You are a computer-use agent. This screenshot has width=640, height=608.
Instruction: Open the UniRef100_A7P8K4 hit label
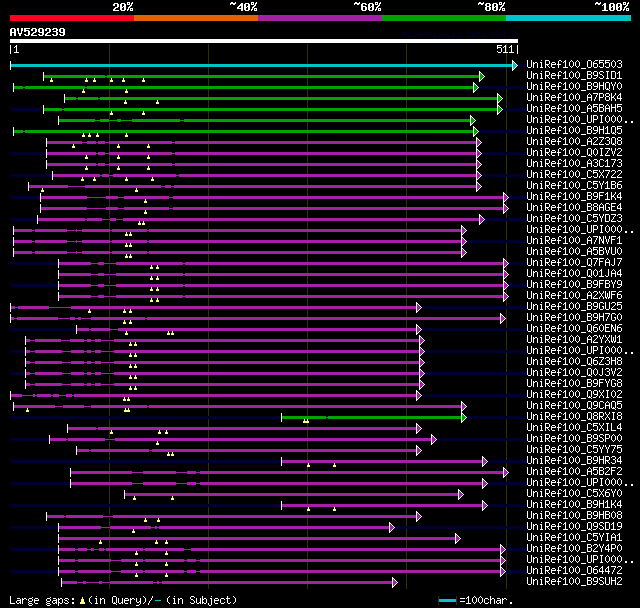coord(574,98)
